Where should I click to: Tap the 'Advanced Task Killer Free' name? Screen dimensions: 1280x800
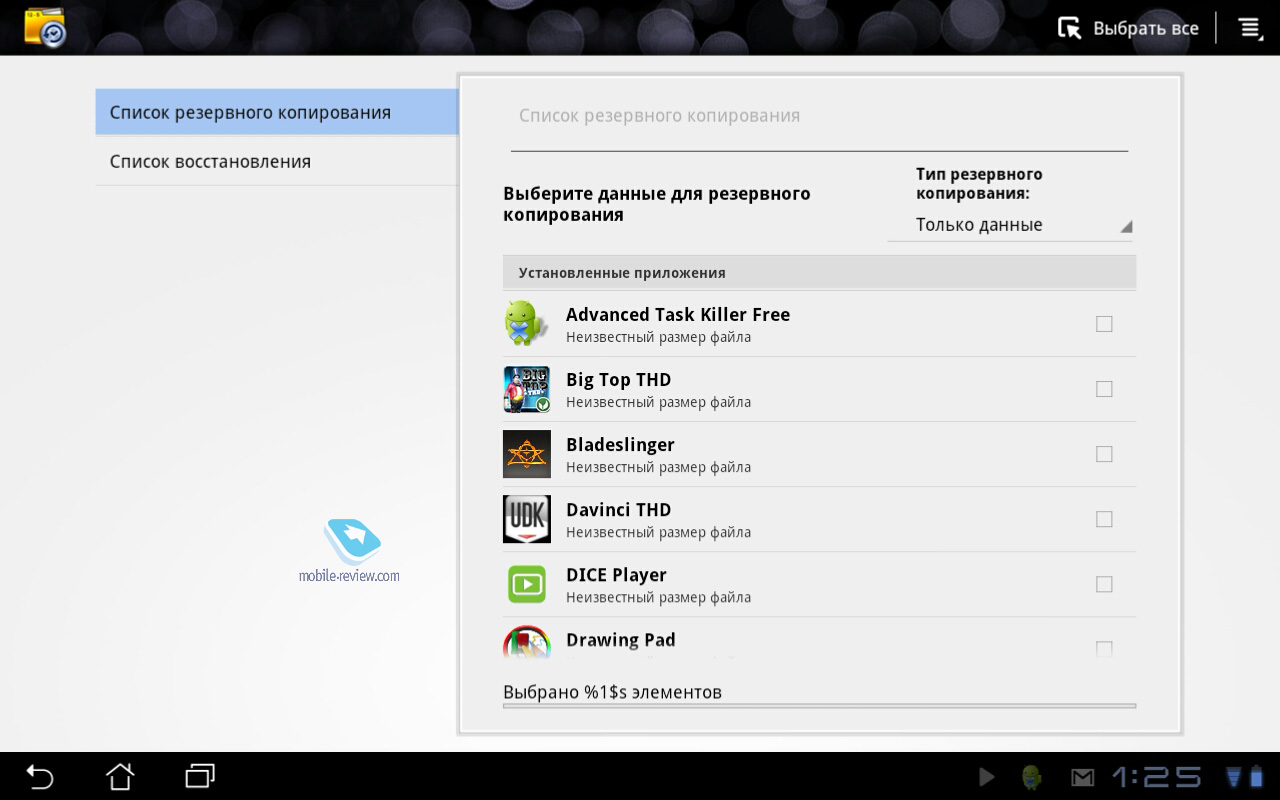pyautogui.click(x=678, y=314)
